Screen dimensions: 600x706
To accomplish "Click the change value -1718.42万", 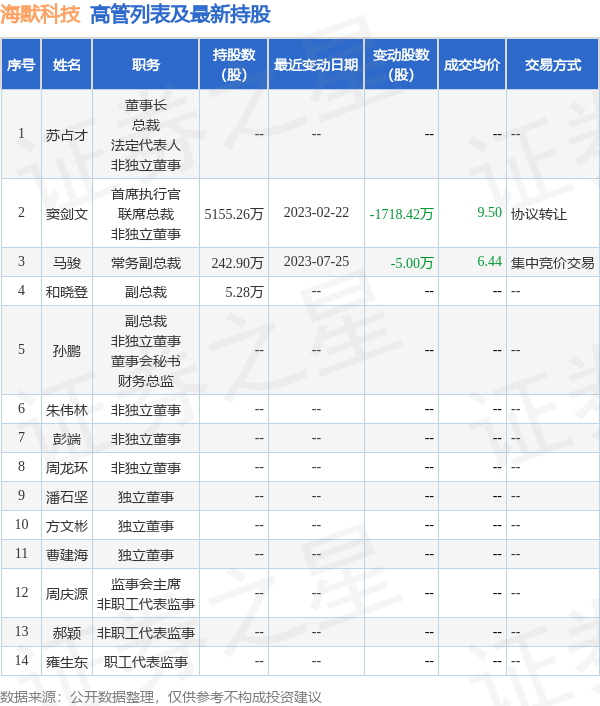I will coord(401,214).
